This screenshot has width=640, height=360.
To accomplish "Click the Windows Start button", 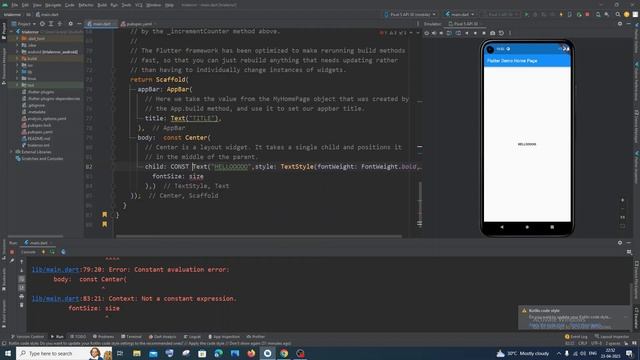I will [x=8, y=353].
